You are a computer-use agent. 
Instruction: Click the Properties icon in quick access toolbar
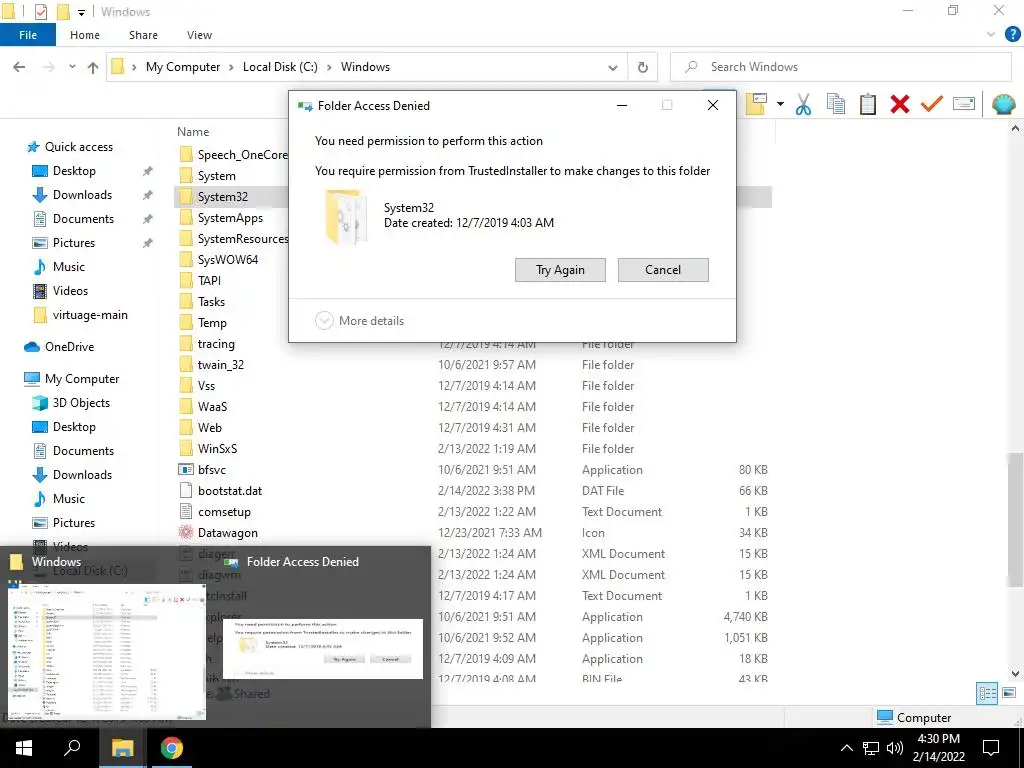(40, 12)
